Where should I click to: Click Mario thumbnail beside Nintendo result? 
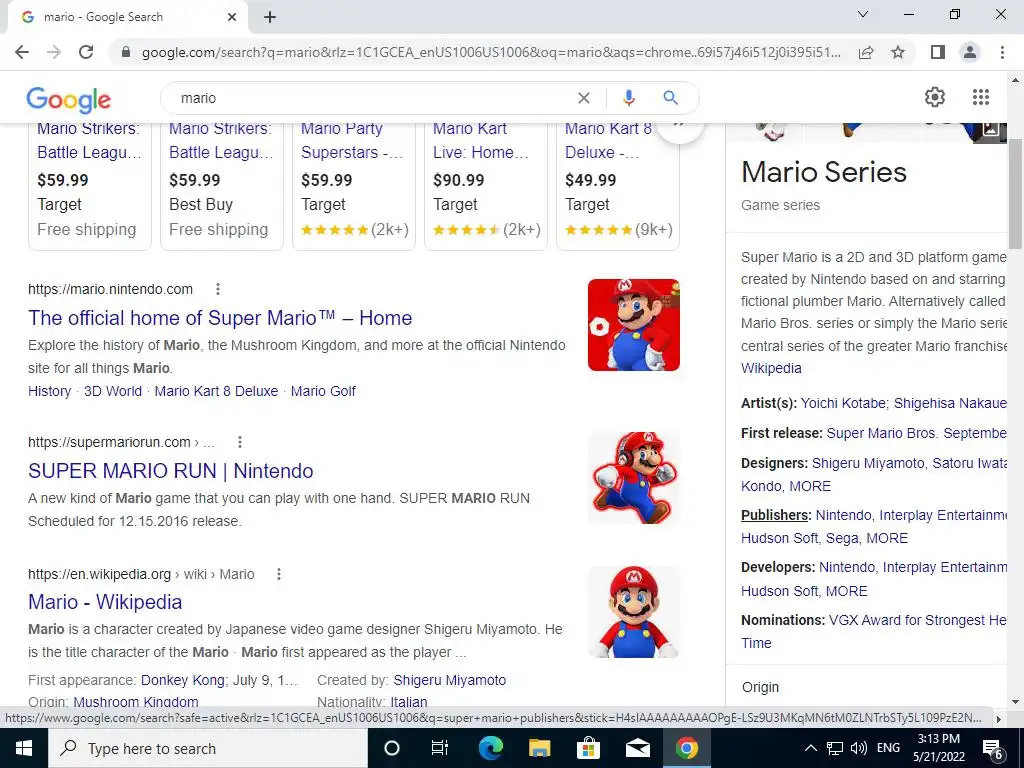(x=633, y=325)
